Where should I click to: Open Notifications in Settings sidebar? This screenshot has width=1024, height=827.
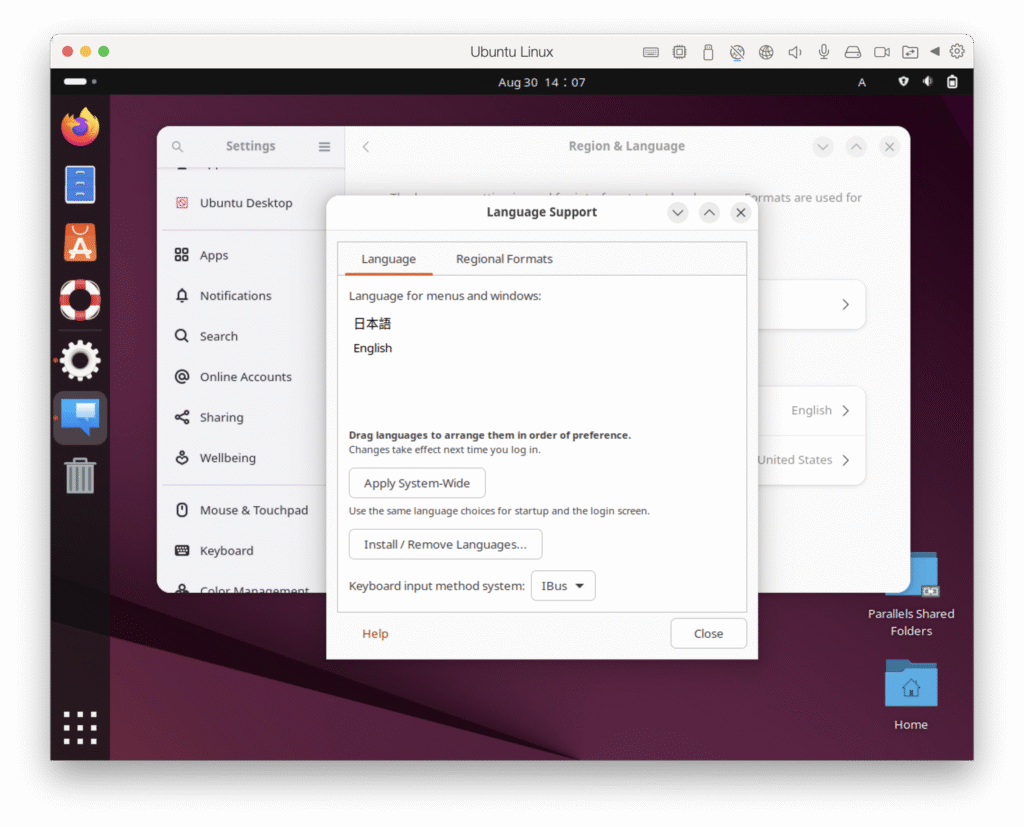(246, 296)
